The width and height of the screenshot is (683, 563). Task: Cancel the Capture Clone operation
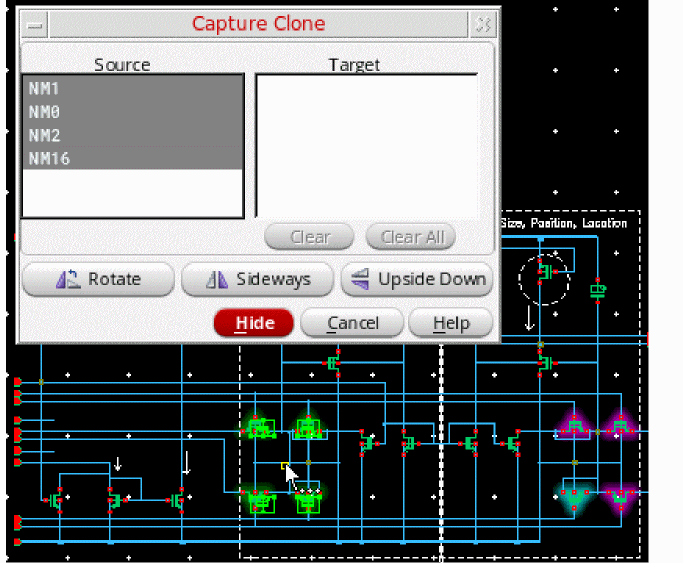(352, 323)
